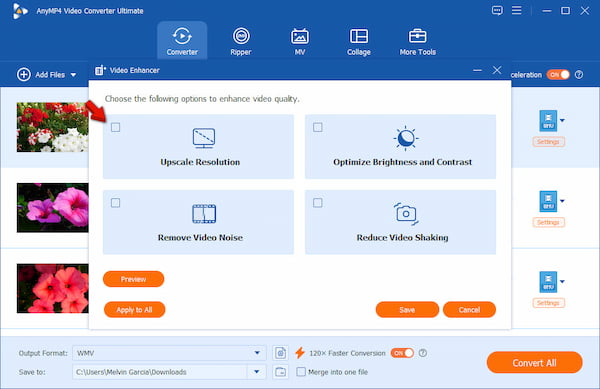Open Settings for the first video

[x=548, y=142]
